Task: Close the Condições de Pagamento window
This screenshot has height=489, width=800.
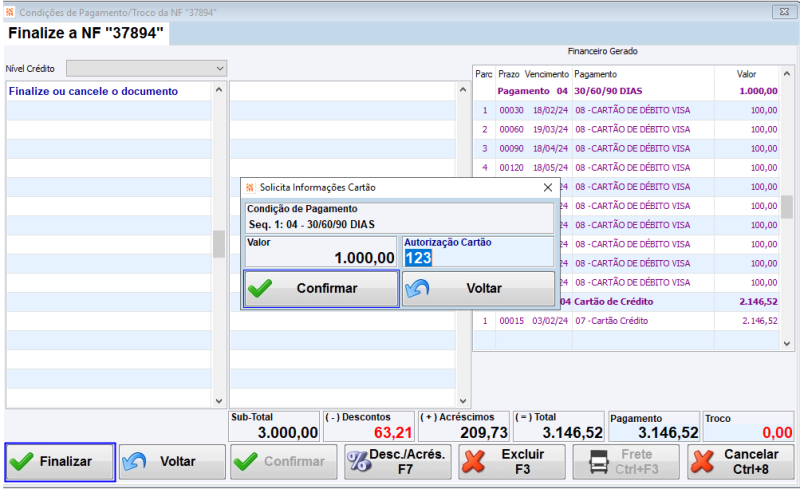Action: point(784,12)
